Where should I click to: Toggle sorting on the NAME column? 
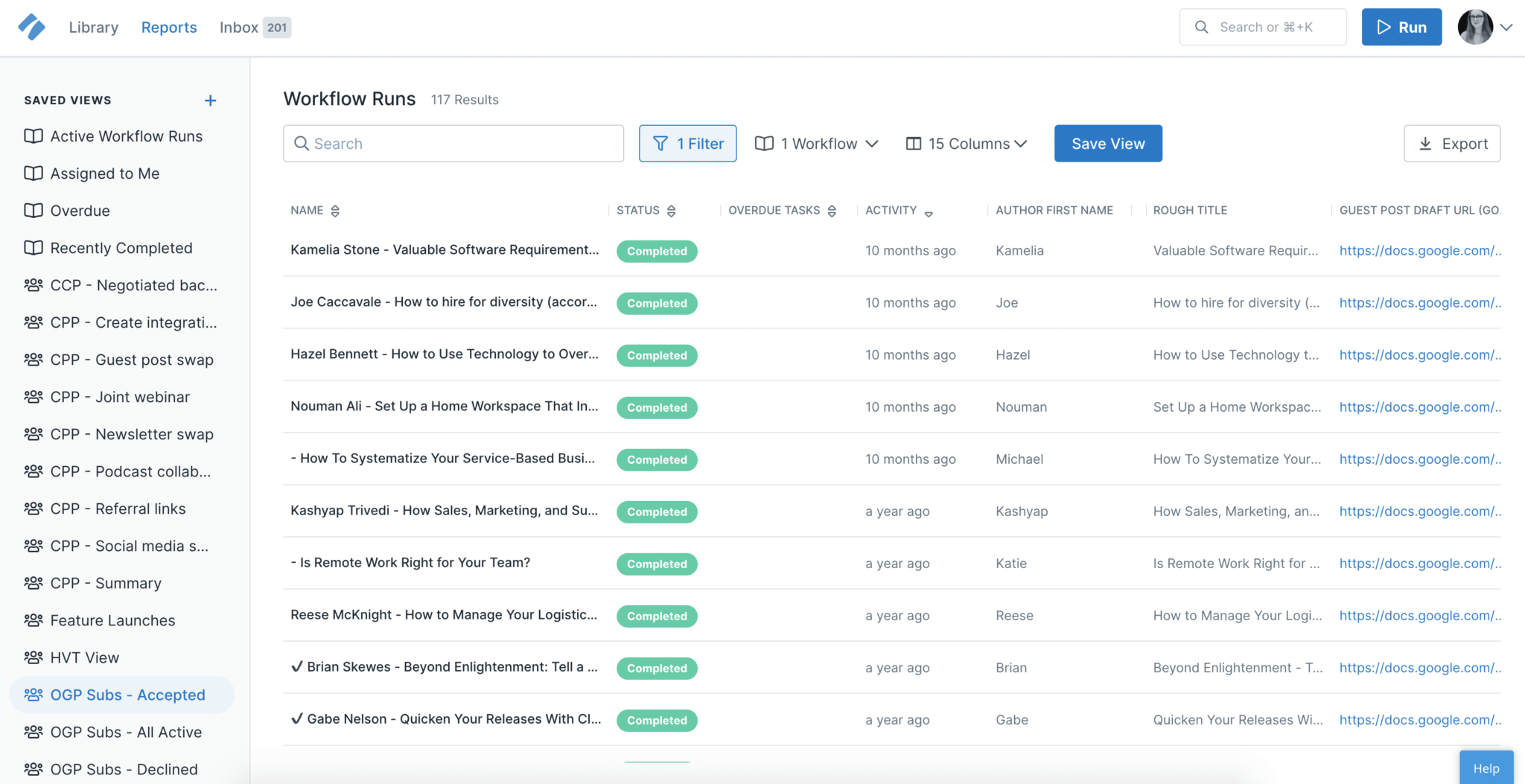[335, 210]
